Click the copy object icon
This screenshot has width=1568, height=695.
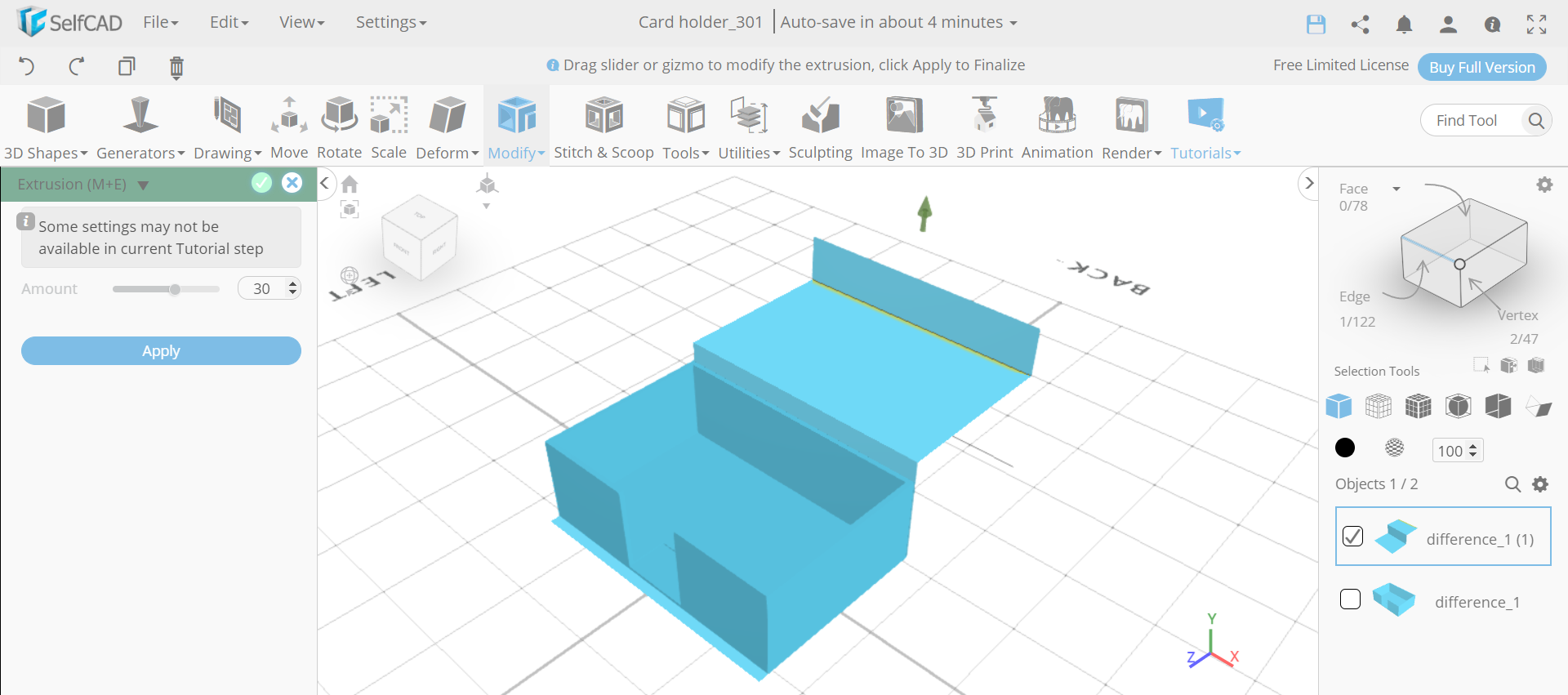click(x=127, y=66)
